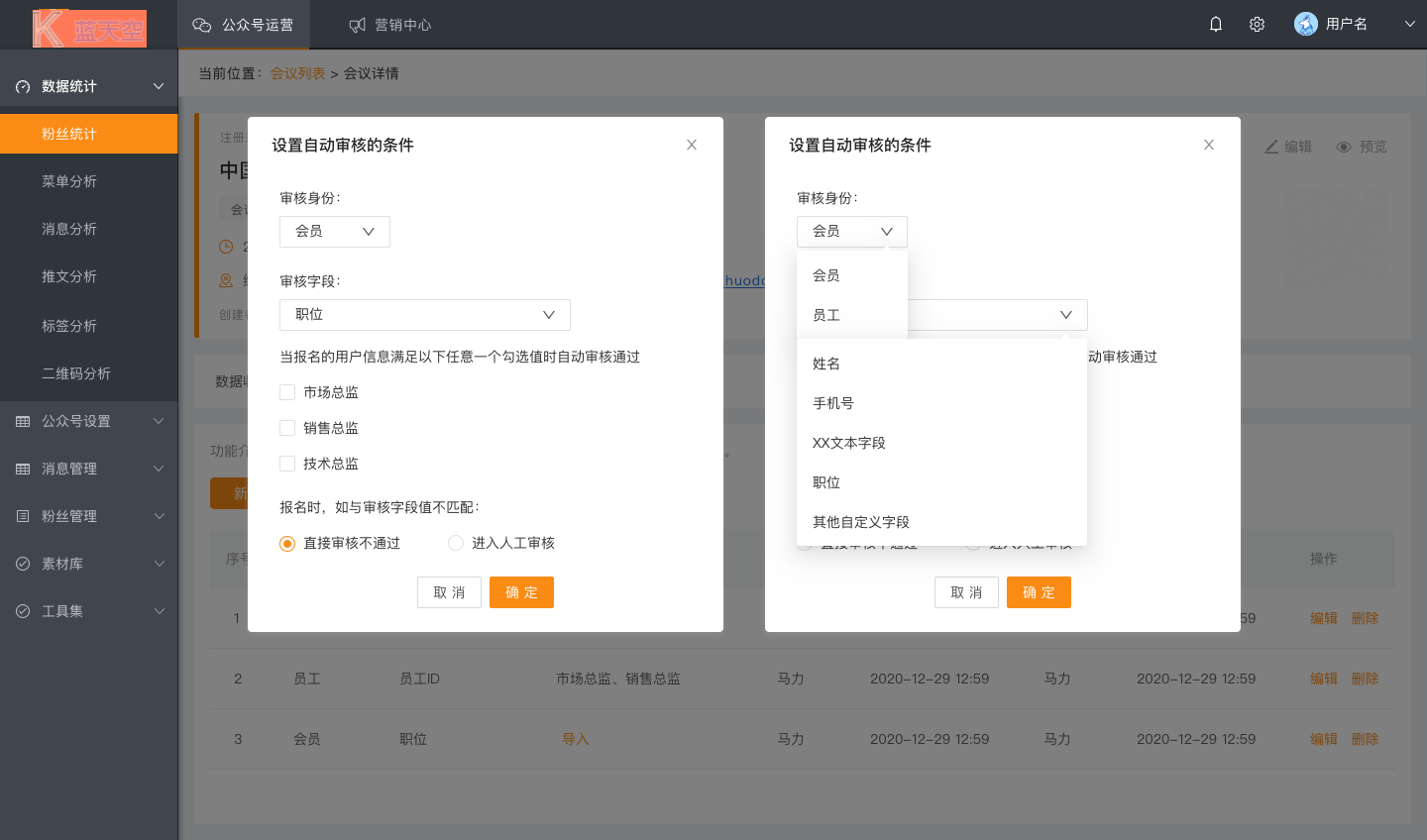Tick the 技术总监 checkbox
This screenshot has width=1427, height=840.
(x=287, y=464)
